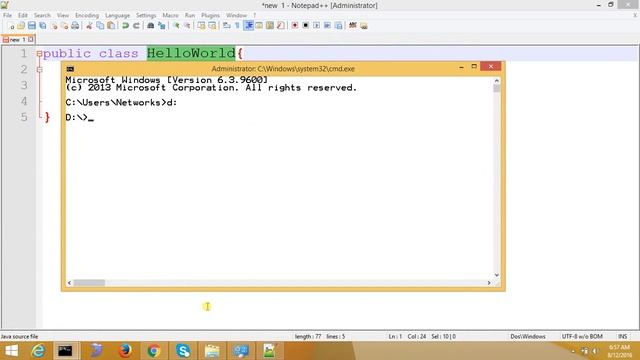Open Skype from the taskbar

coord(183,351)
